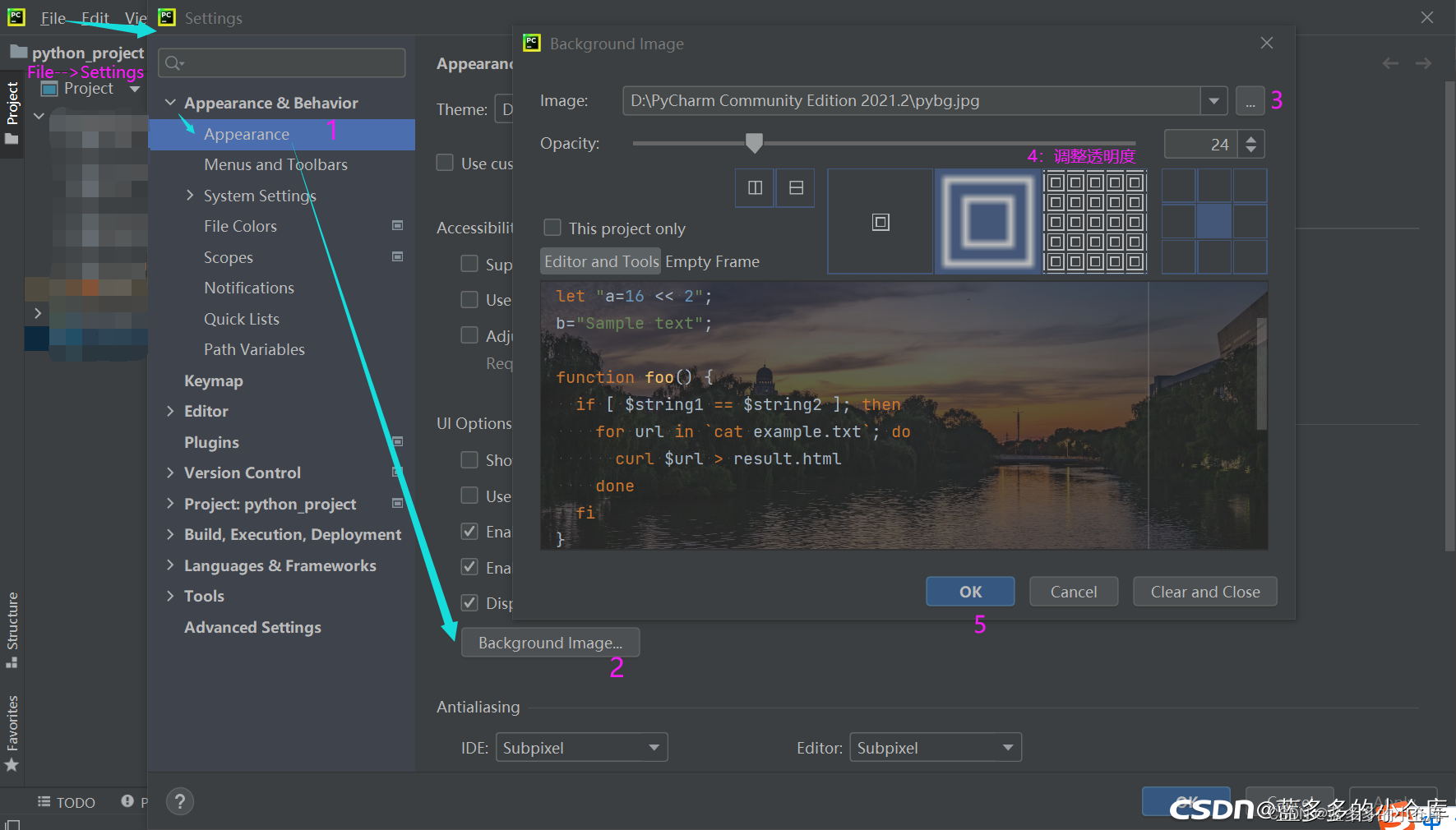
Task: Set image anchor to bottom-right cell
Action: [x=1250, y=257]
